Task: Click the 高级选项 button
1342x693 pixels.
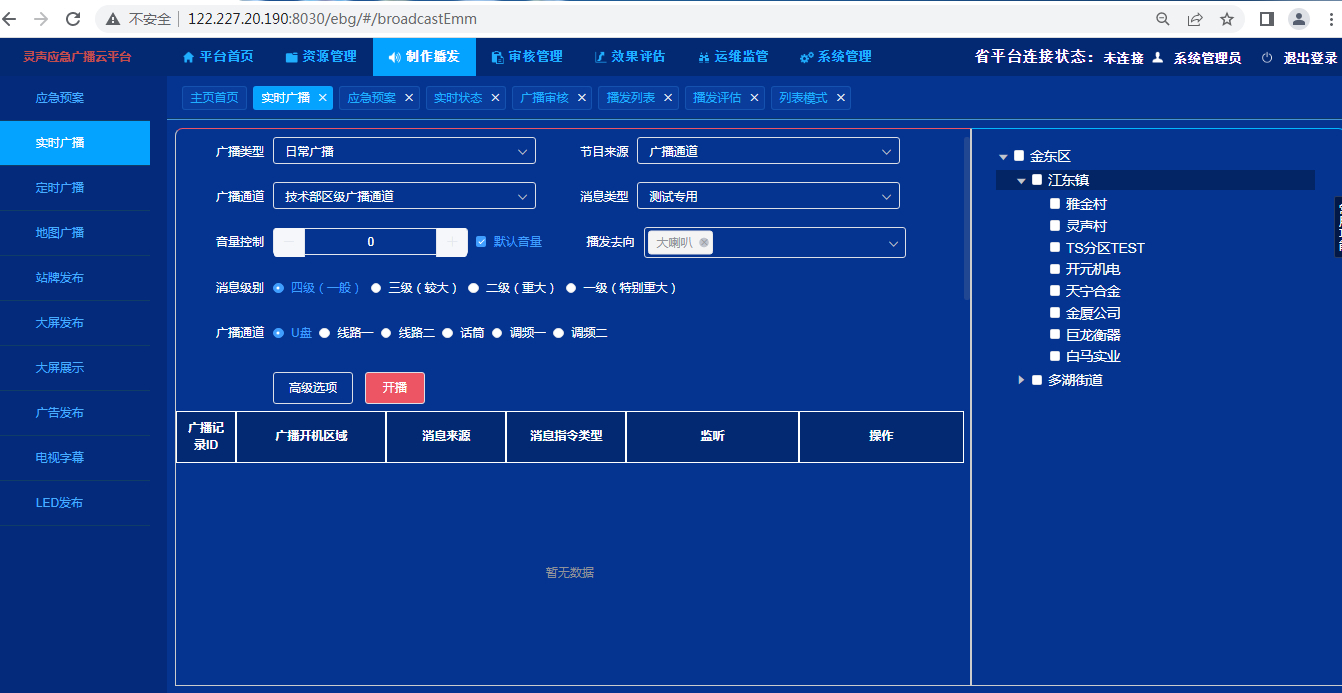Action: (x=313, y=388)
